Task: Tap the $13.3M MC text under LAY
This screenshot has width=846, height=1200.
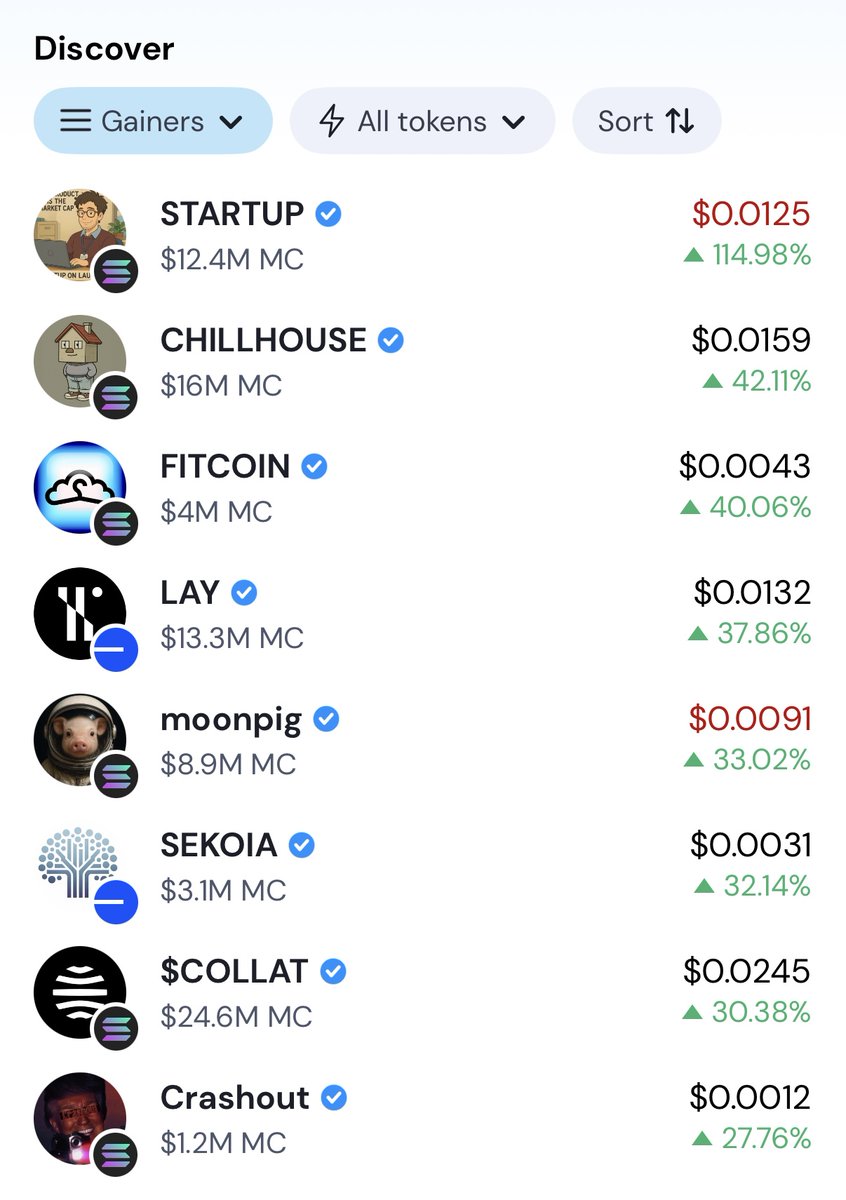Action: [232, 637]
